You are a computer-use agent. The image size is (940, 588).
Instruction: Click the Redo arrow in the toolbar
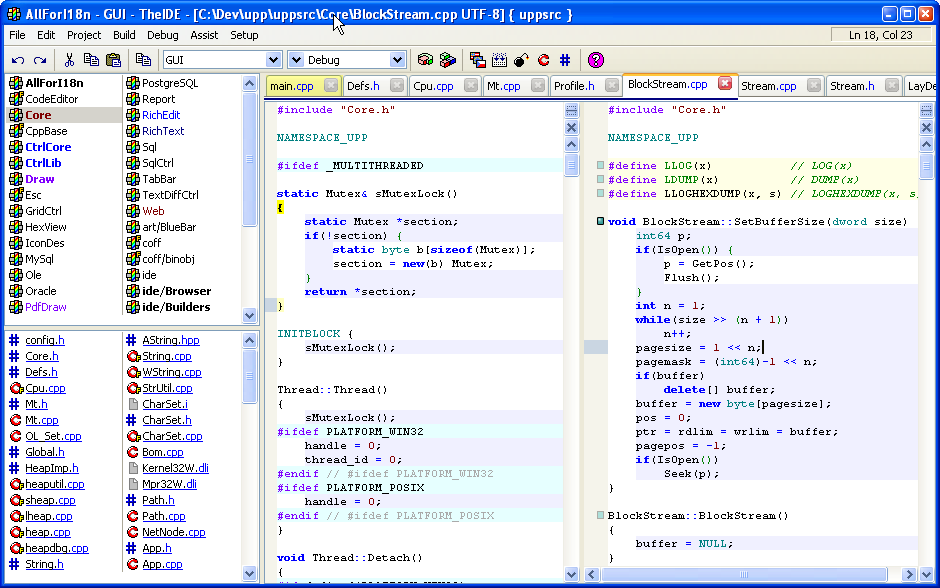tap(40, 60)
